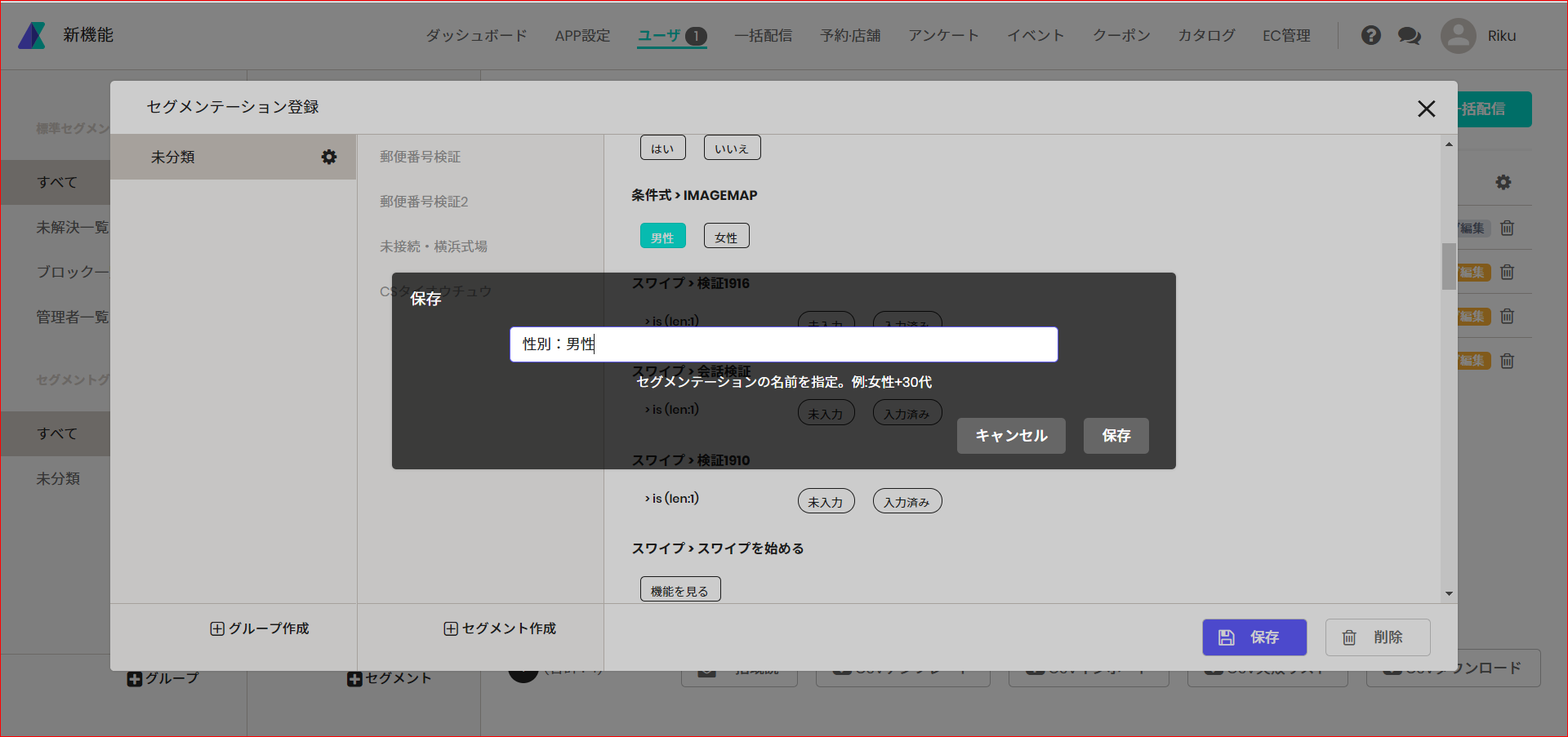Screen dimensions: 1568x737
Task: Click the fourth row trash icon
Action: (1508, 360)
